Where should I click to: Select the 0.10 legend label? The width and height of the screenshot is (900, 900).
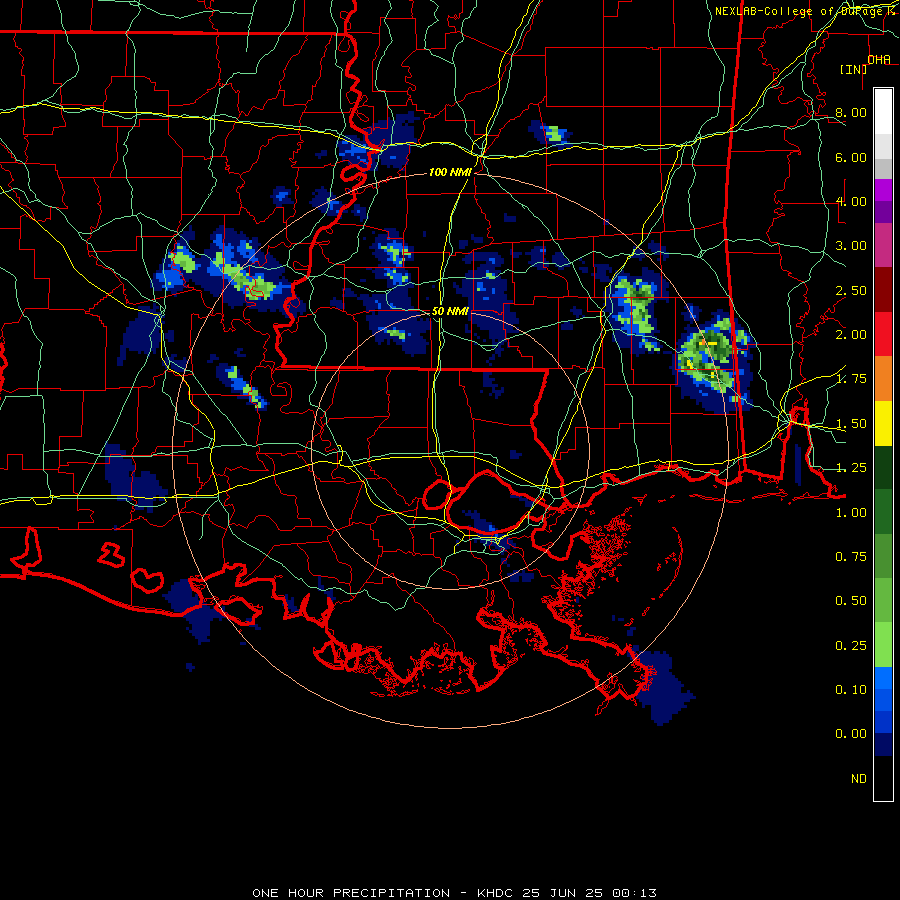[851, 690]
